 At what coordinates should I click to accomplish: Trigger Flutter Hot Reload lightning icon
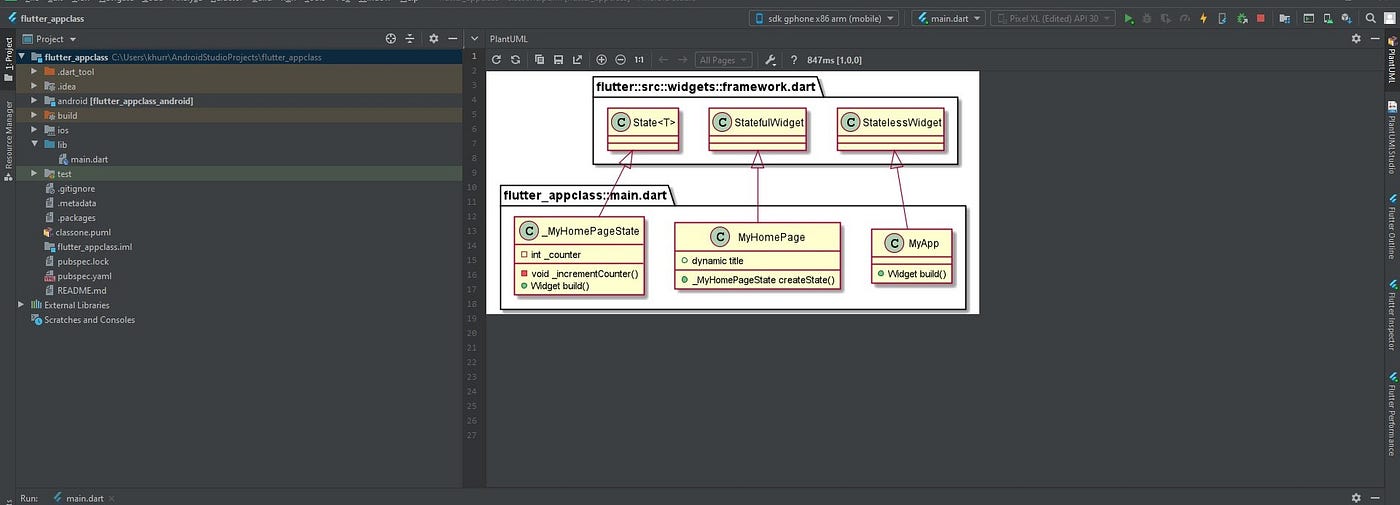click(x=1203, y=18)
